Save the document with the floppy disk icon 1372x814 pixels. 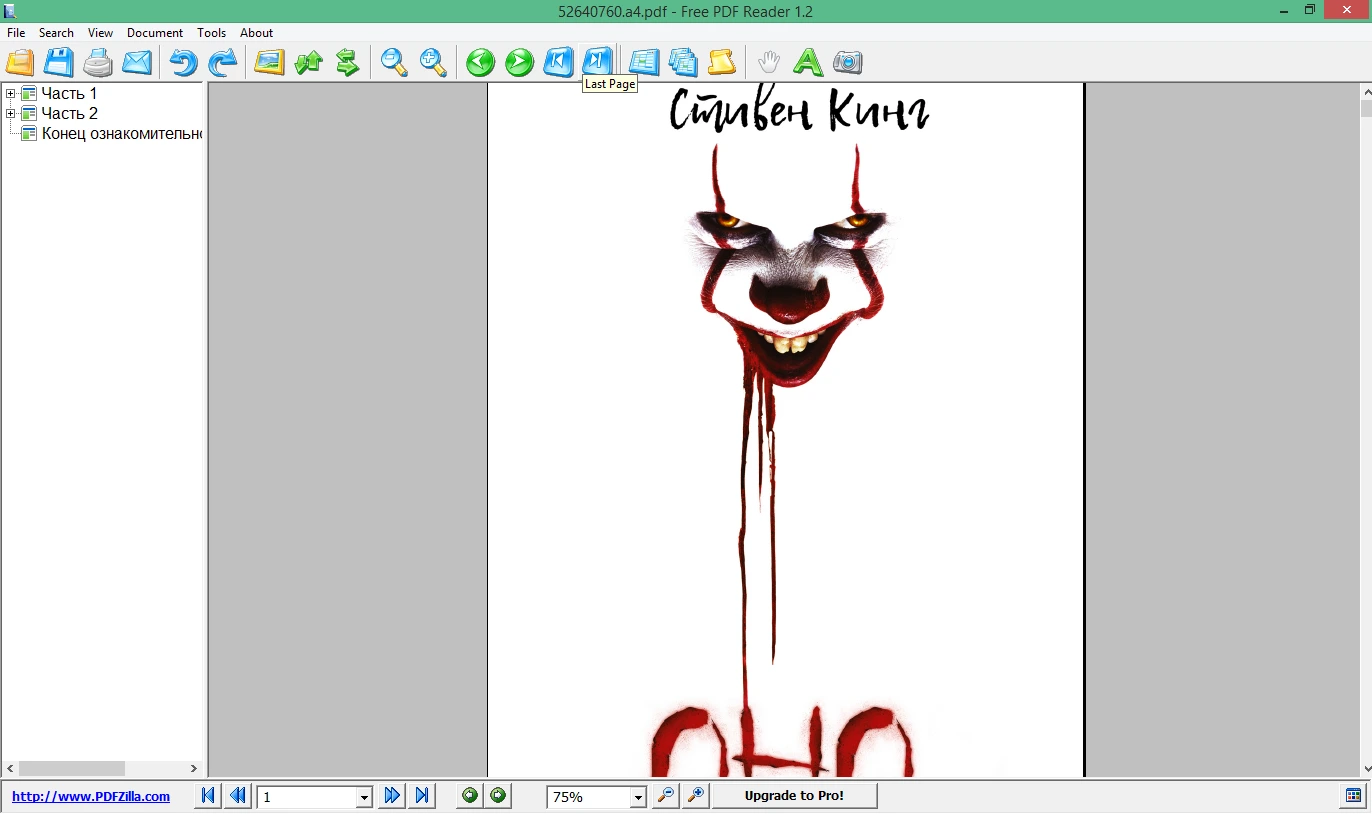[x=59, y=62]
